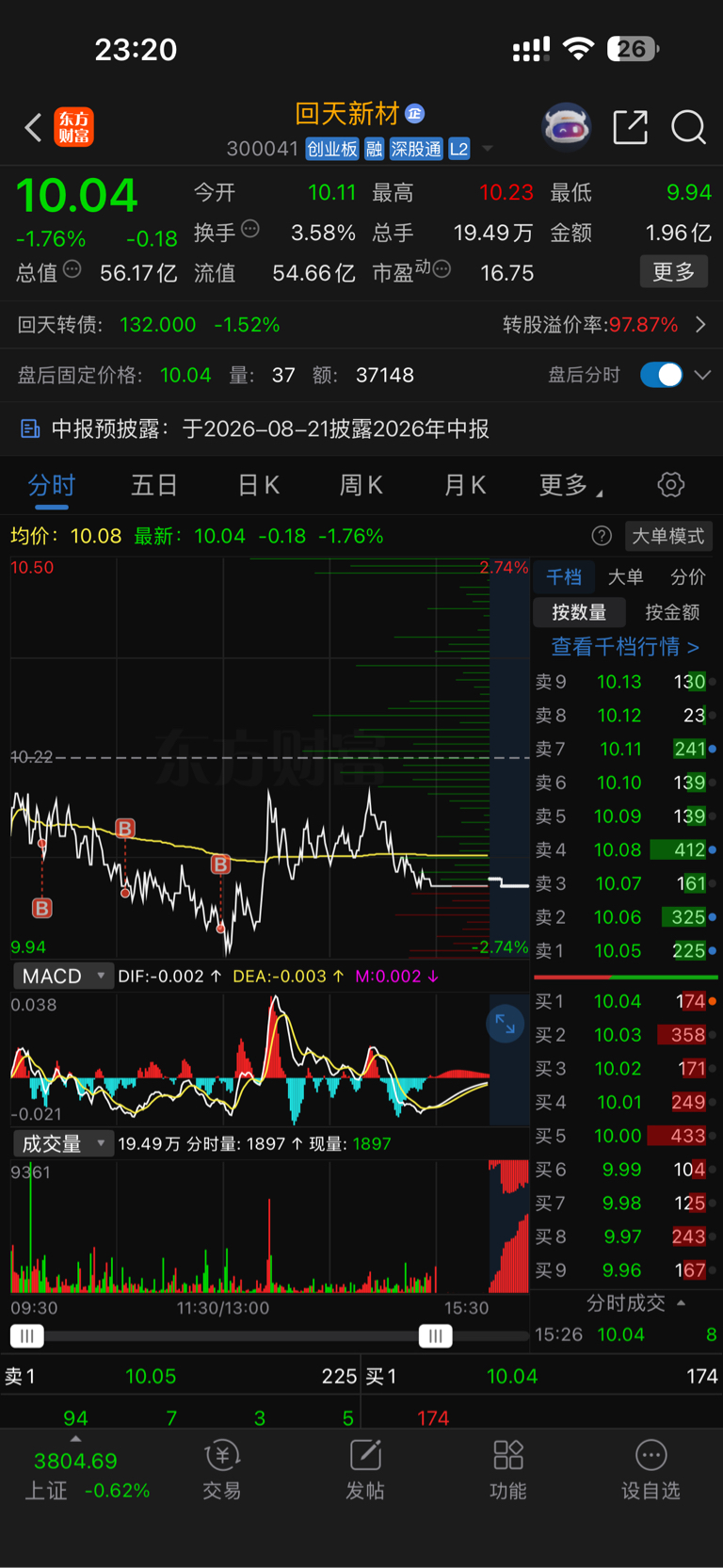Image resolution: width=723 pixels, height=1568 pixels.
Task: Tap the share export icon
Action: pos(630,127)
